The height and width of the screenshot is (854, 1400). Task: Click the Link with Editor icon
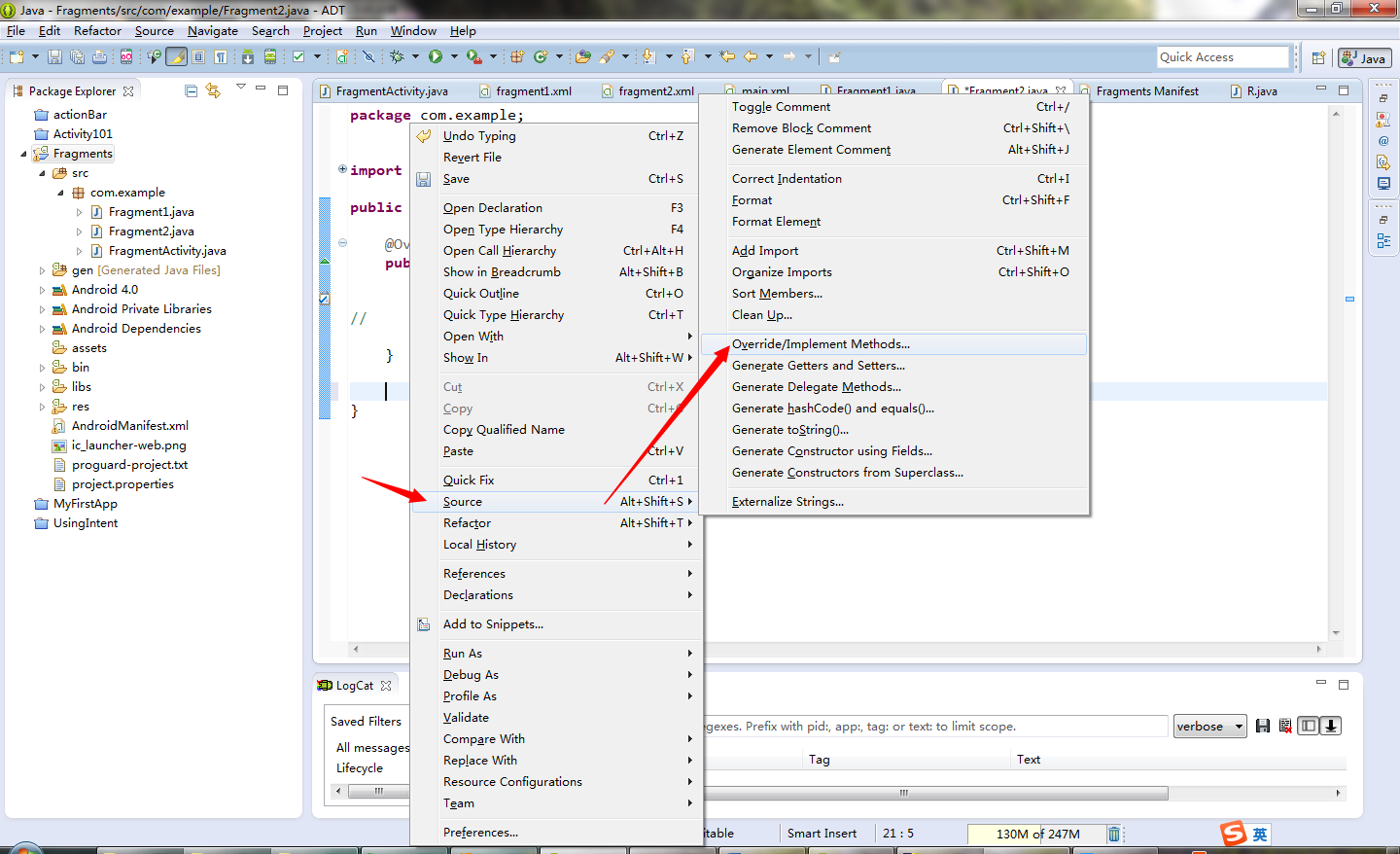pyautogui.click(x=213, y=91)
